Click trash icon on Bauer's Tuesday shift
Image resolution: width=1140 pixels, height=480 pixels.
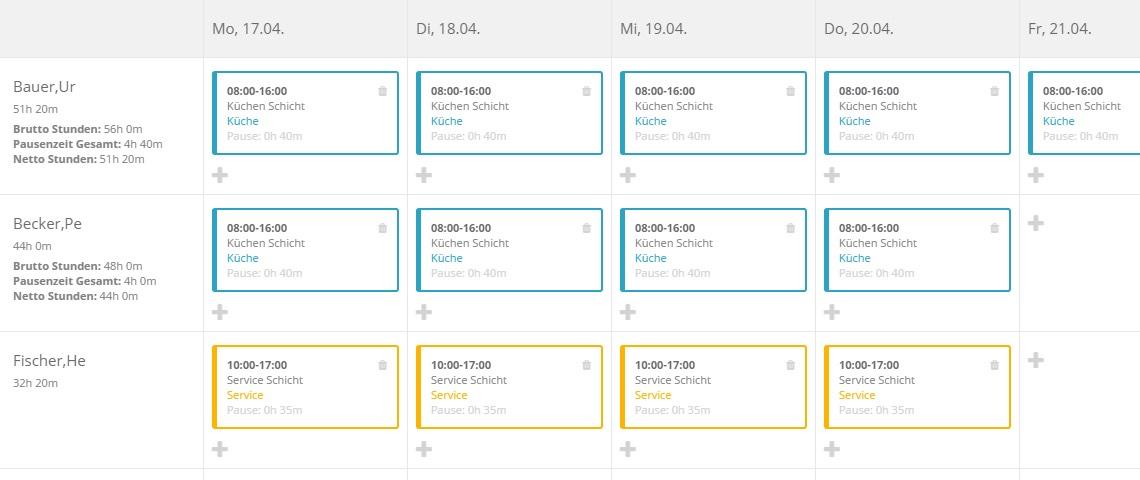pyautogui.click(x=586, y=91)
